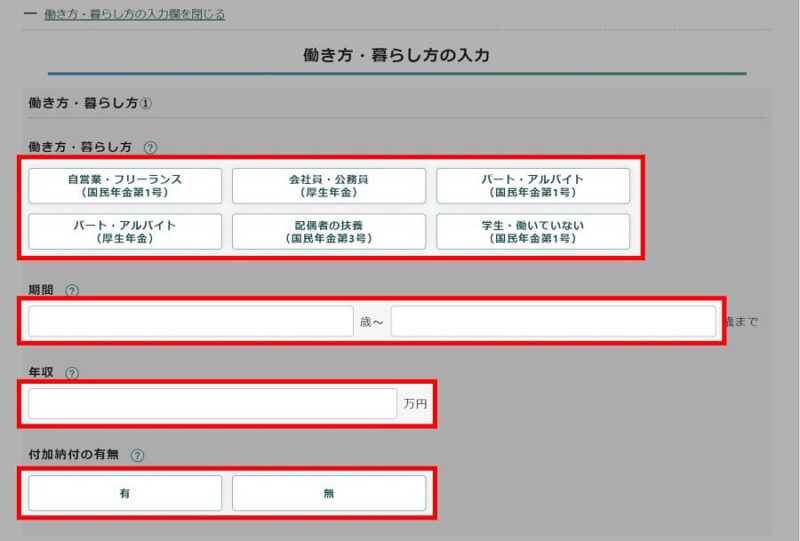Screen dimensions: 800x541
Task: Choose パート・アルバイト (厚生年金)
Action: point(125,232)
